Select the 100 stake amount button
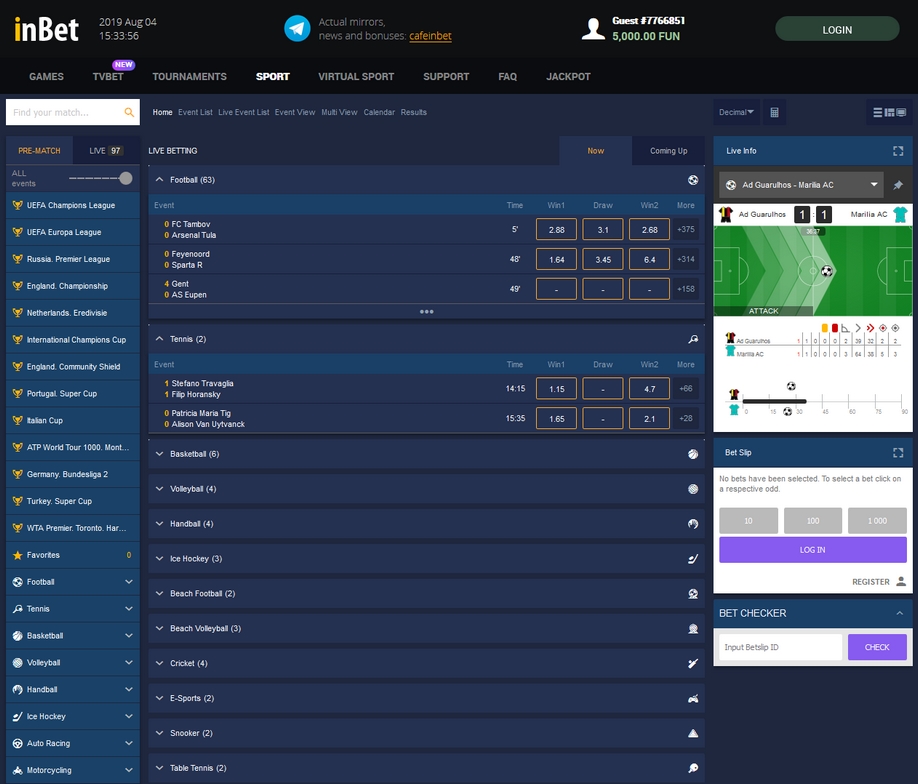The width and height of the screenshot is (918, 784). pos(813,521)
